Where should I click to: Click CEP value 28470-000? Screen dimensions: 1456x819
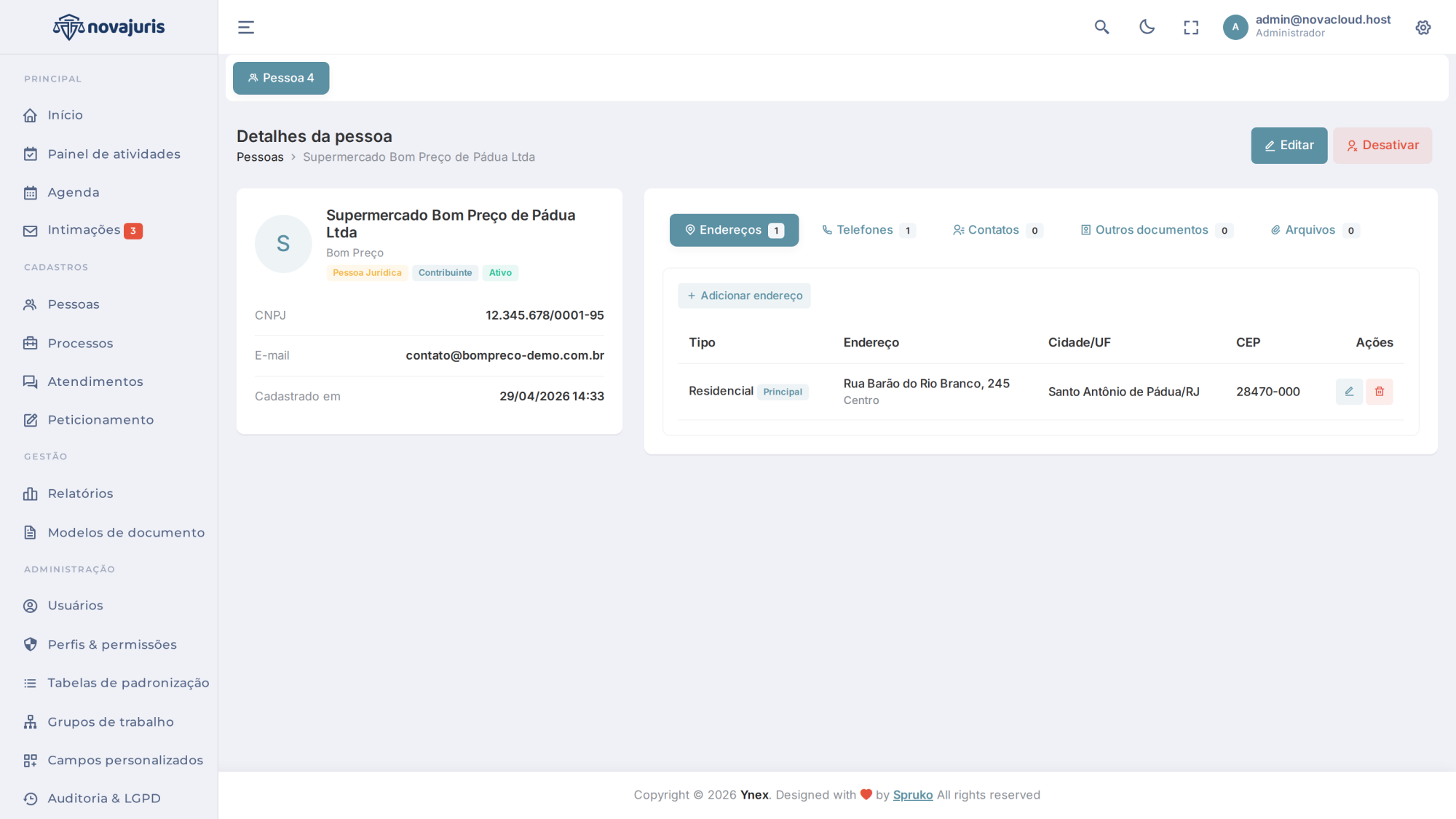1267,392
